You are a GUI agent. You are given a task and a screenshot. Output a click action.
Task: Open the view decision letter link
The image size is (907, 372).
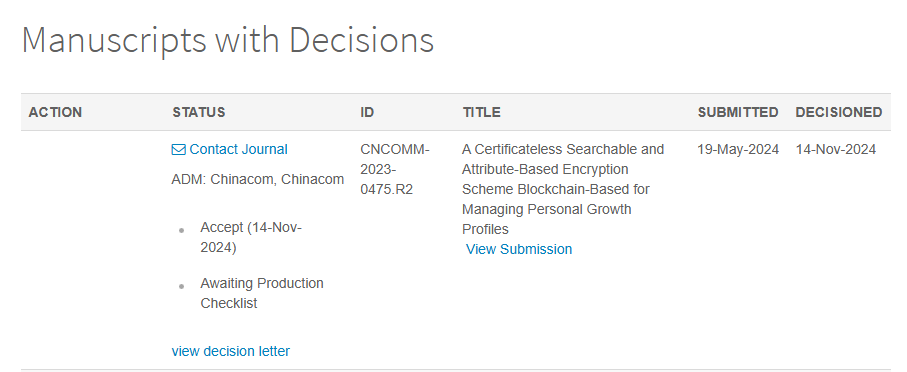(231, 351)
